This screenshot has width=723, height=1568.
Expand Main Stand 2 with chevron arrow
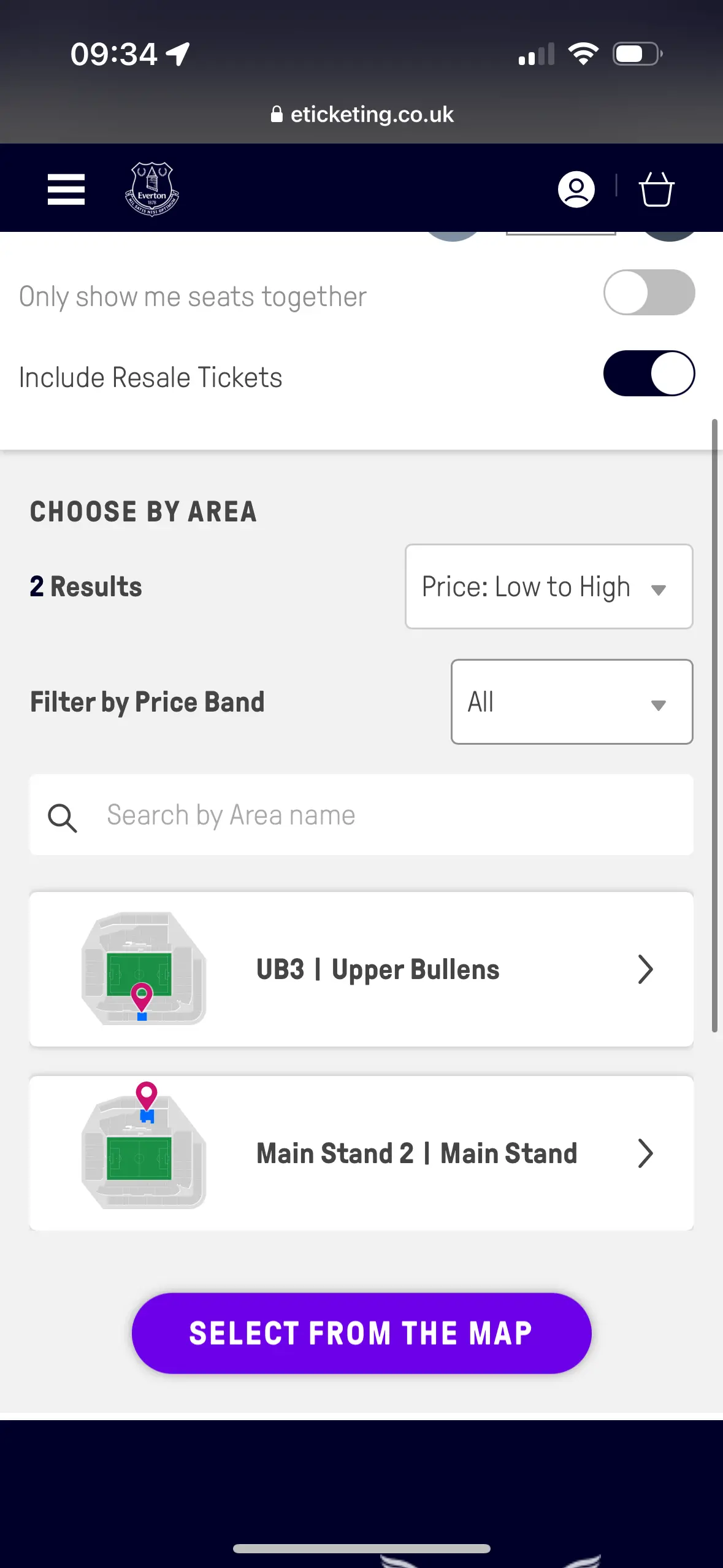pyautogui.click(x=645, y=1153)
